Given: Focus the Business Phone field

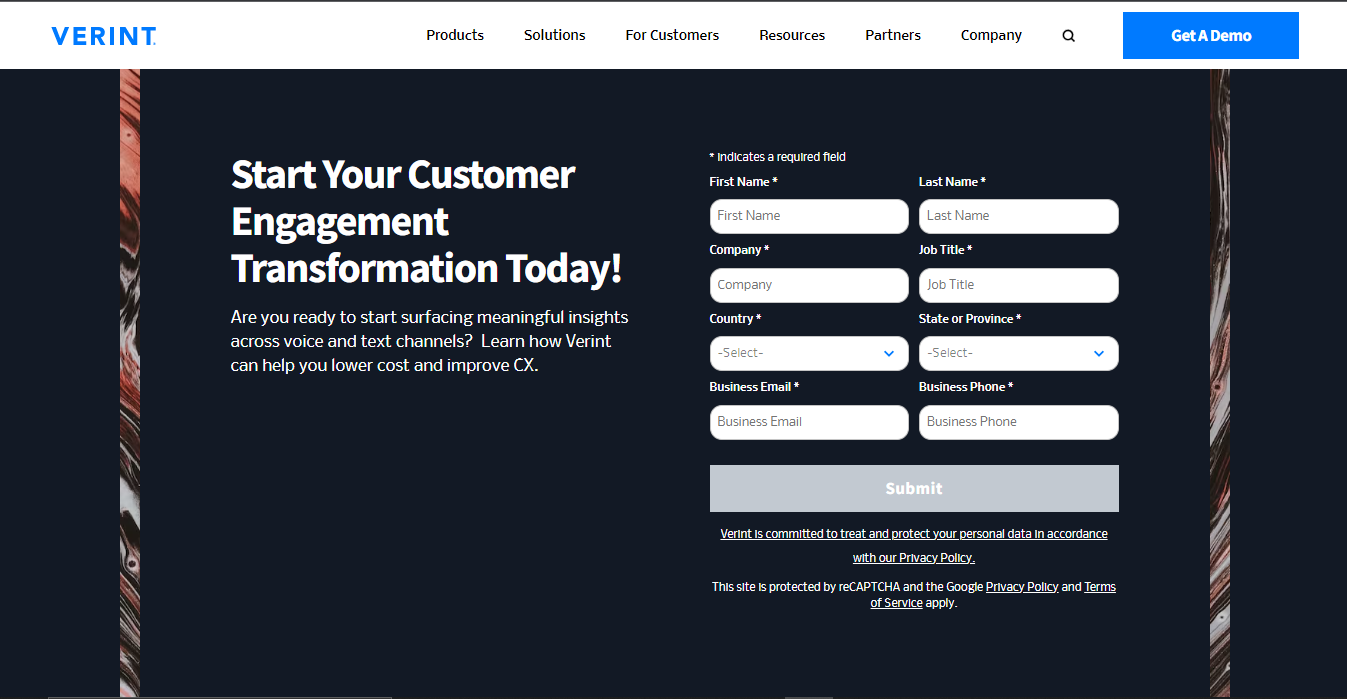Looking at the screenshot, I should [1018, 422].
